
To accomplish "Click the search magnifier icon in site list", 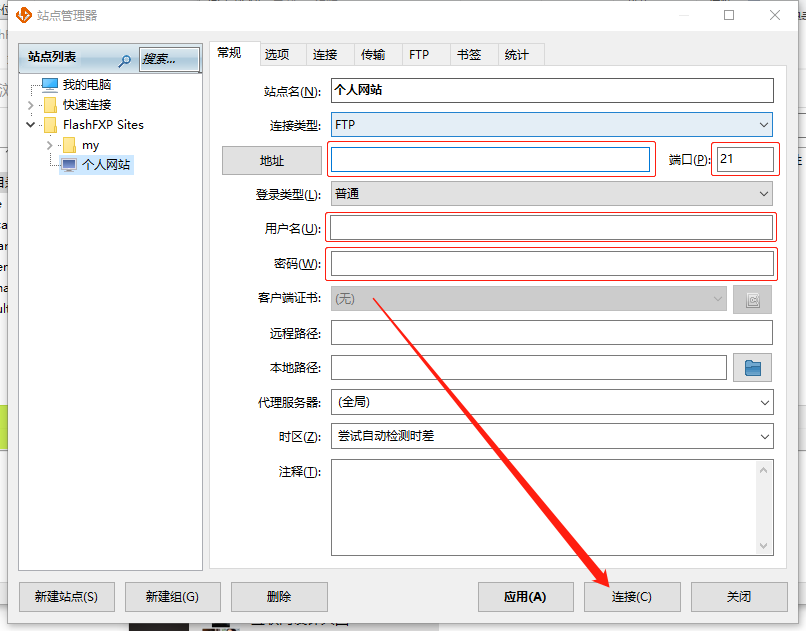I will click(125, 60).
